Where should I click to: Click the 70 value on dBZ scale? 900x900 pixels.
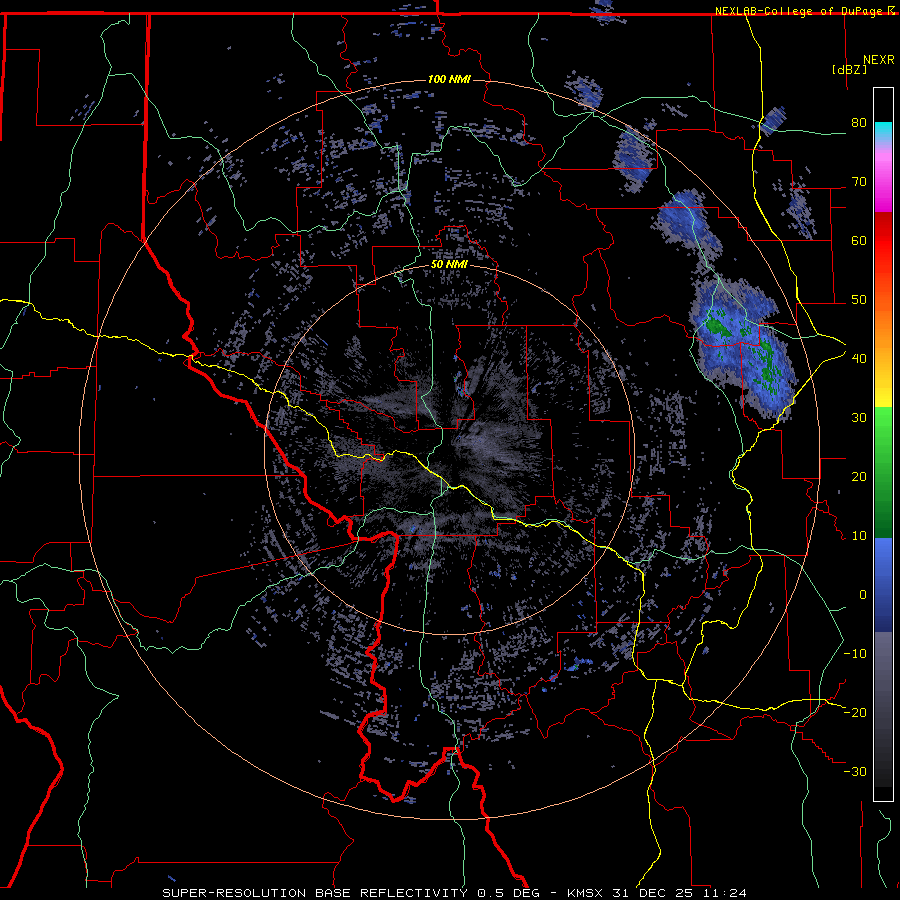859,182
